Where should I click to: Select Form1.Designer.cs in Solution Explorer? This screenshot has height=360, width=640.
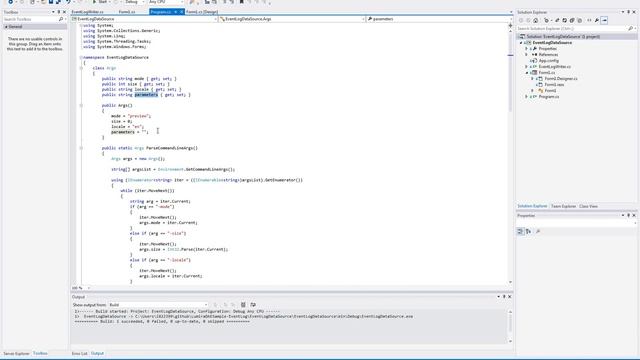tap(560, 78)
